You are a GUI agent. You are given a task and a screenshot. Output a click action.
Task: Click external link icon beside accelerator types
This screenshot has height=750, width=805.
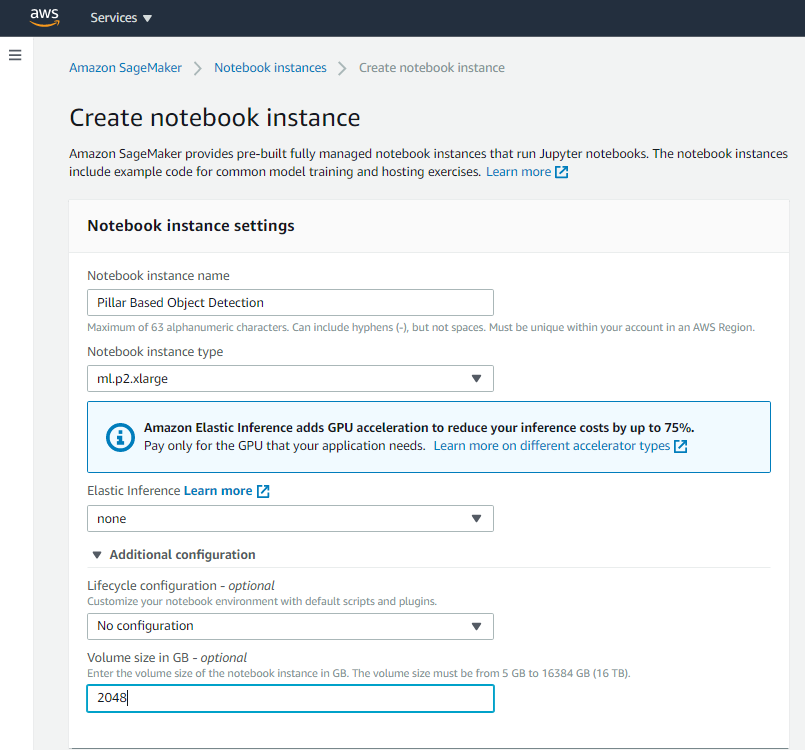681,446
